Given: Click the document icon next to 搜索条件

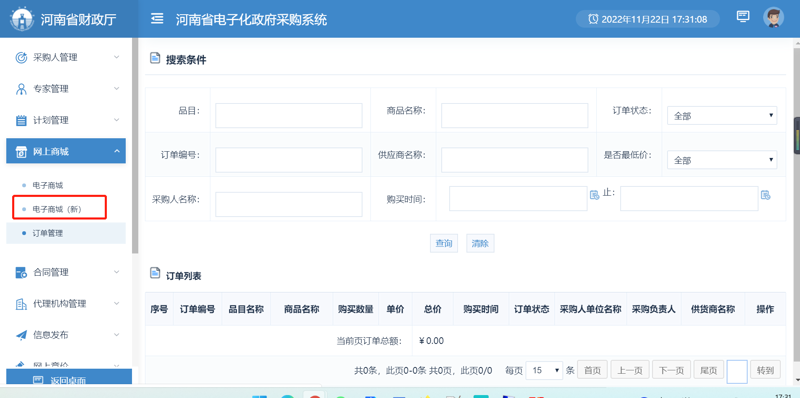Looking at the screenshot, I should [x=155, y=58].
